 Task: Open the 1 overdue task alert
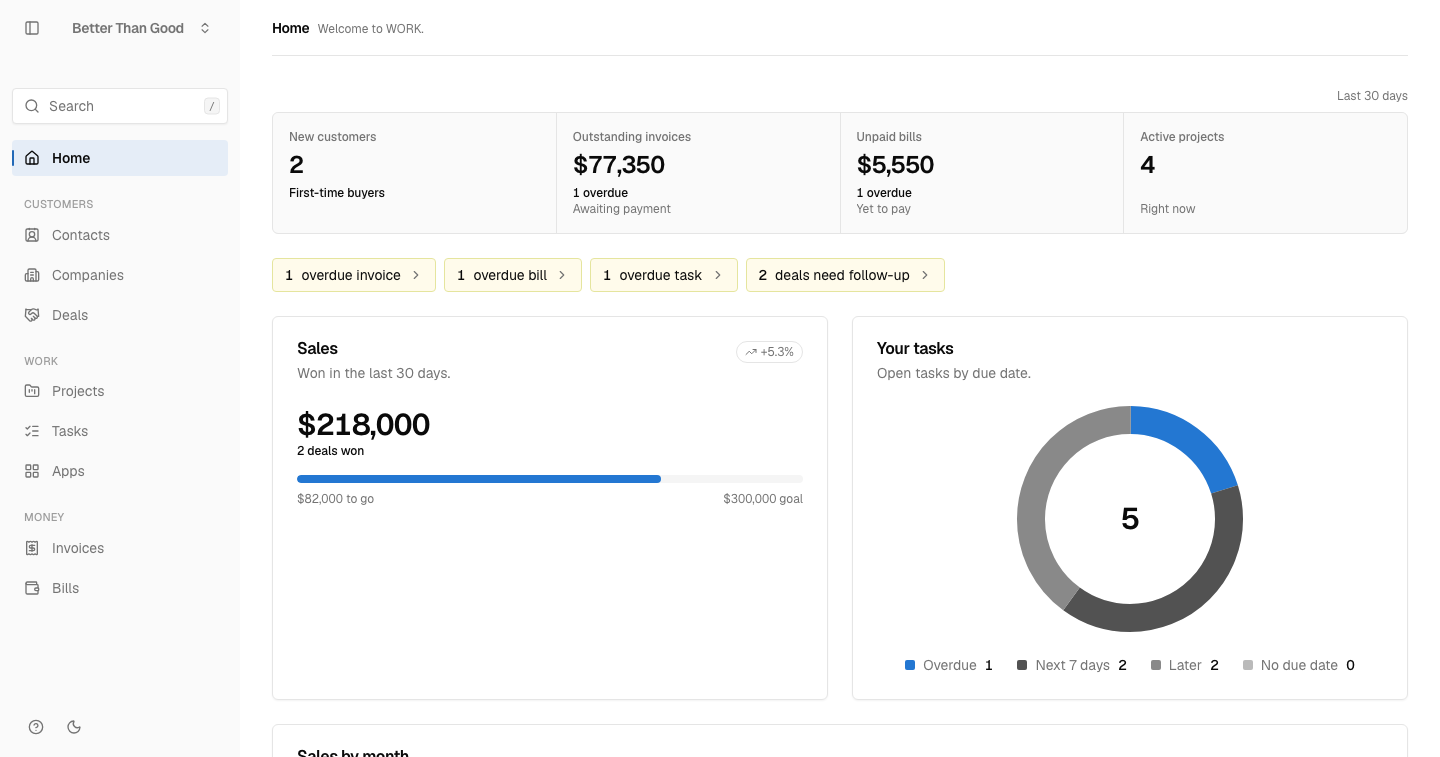click(664, 275)
